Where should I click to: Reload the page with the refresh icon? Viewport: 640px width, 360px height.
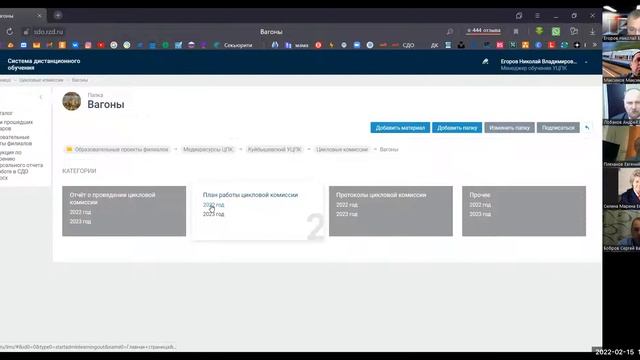tap(9, 31)
